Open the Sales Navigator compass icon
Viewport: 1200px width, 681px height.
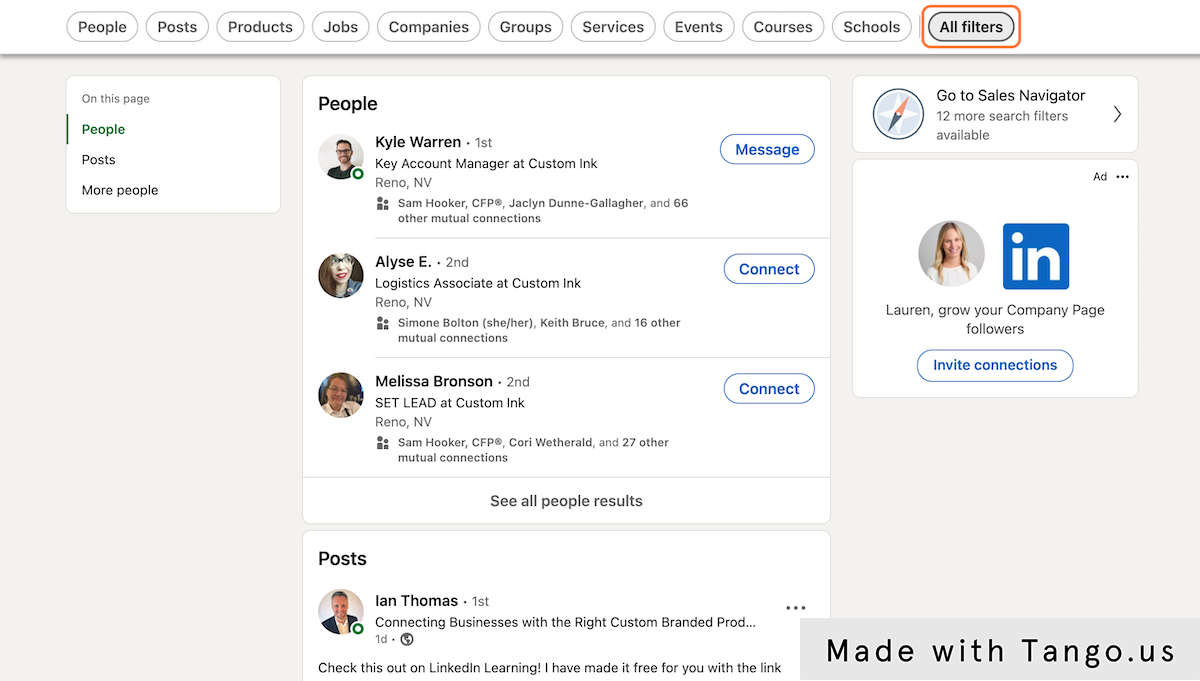898,114
